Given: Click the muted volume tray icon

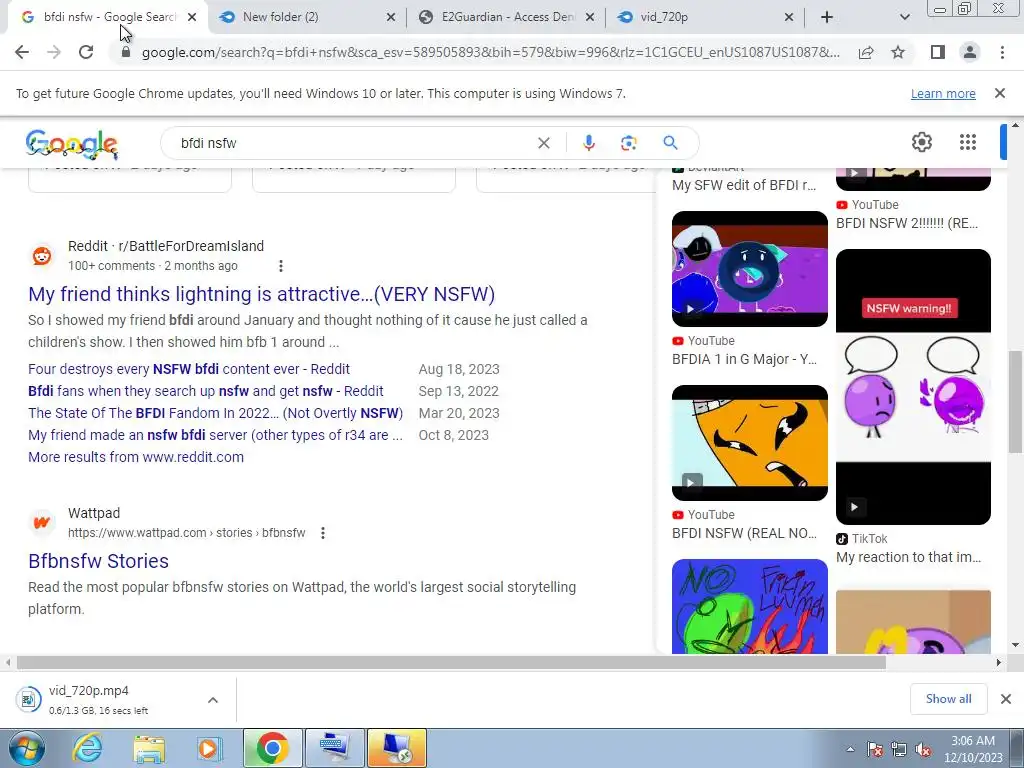Looking at the screenshot, I should point(923,750).
